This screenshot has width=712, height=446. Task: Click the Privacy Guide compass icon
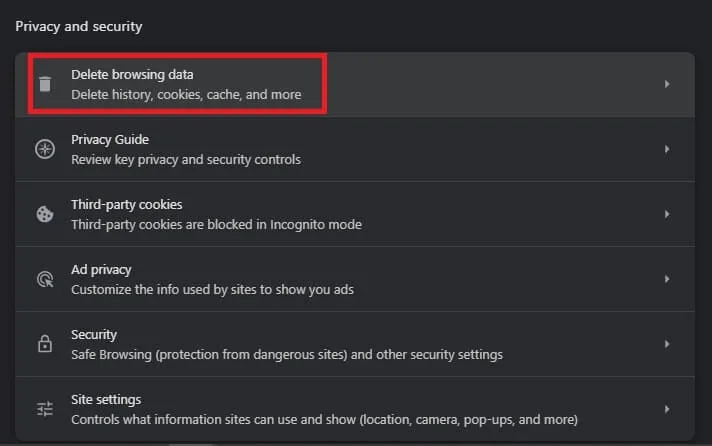(45, 149)
